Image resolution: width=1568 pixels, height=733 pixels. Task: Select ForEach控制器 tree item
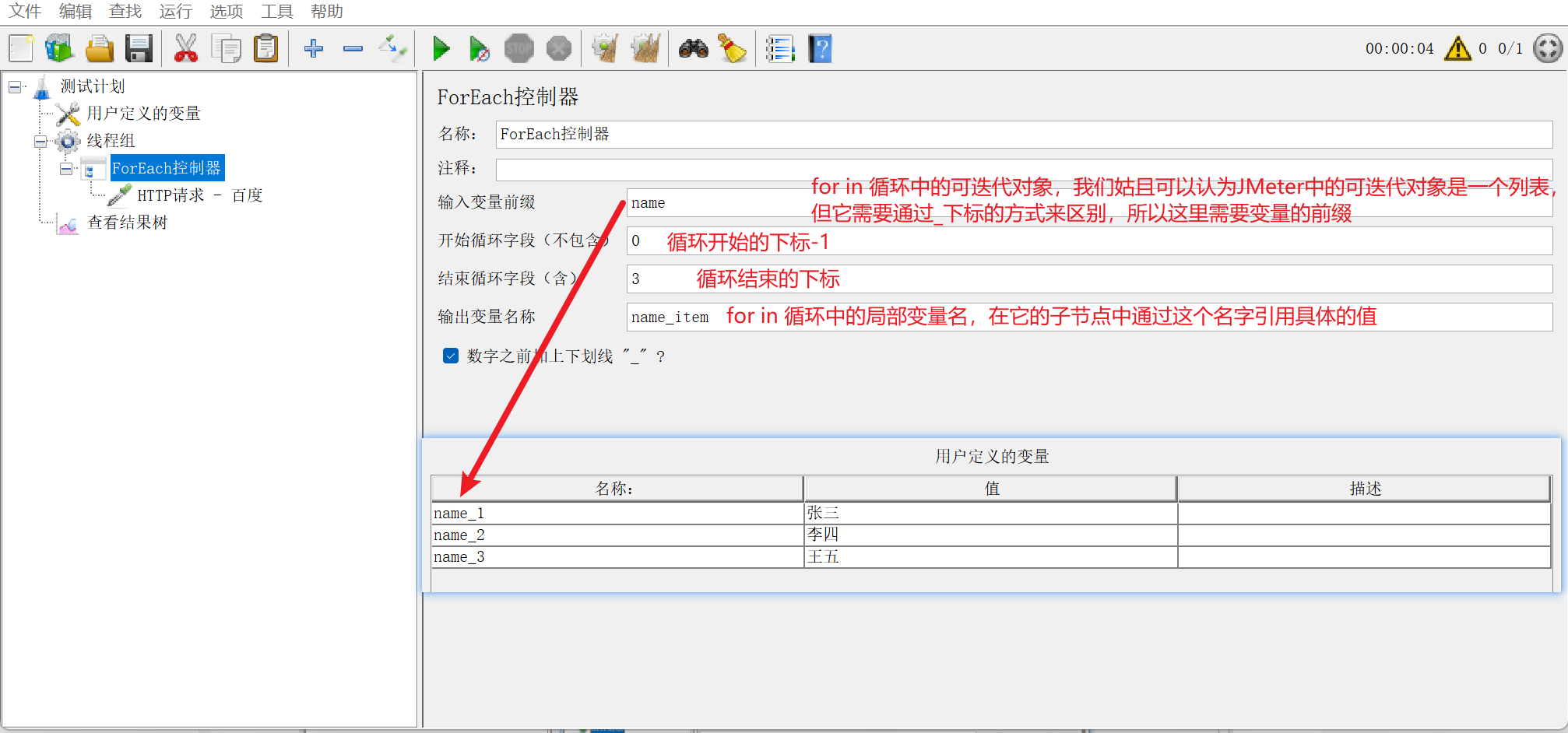(167, 168)
